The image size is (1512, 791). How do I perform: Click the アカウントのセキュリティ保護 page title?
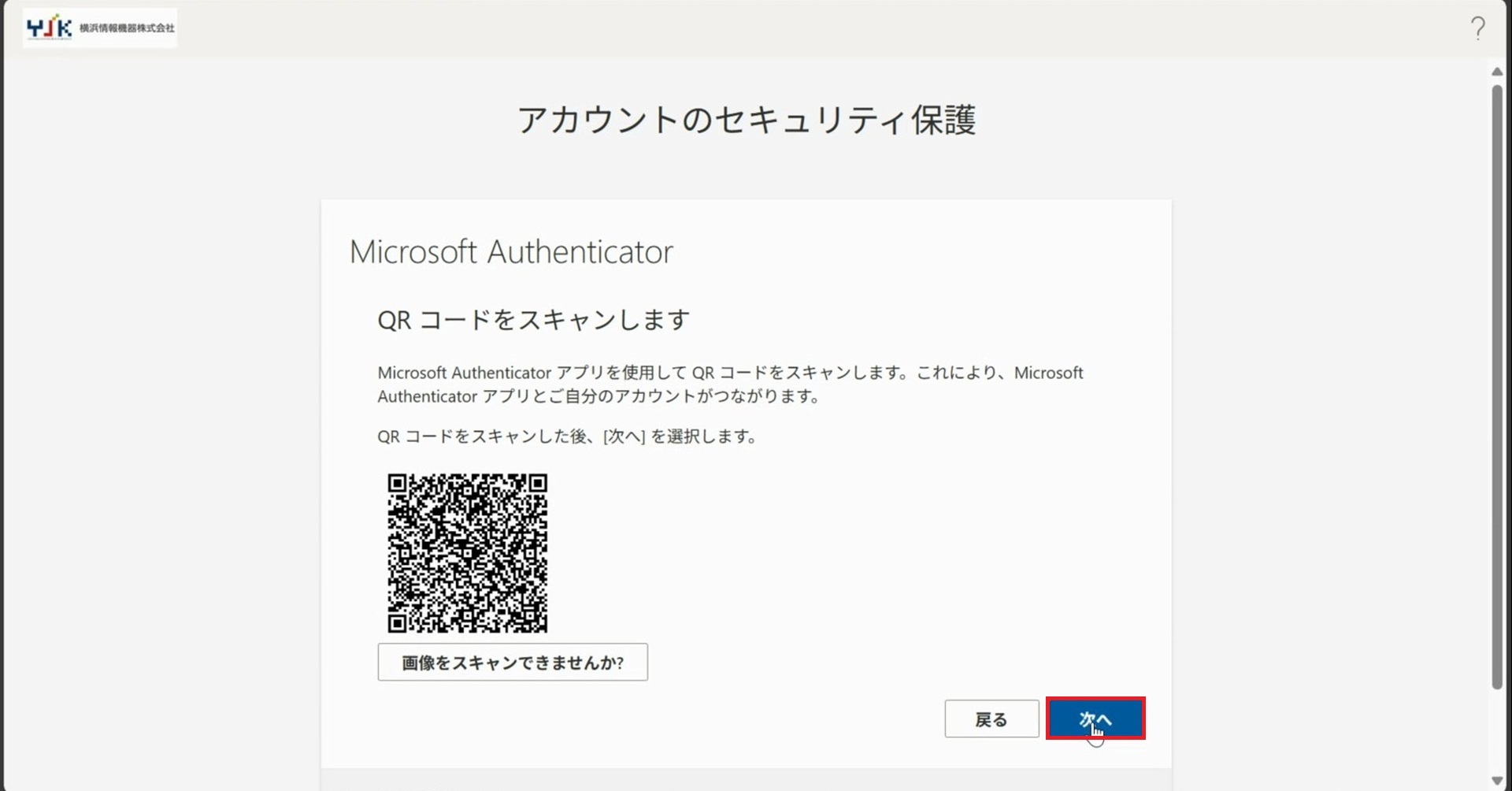[747, 120]
